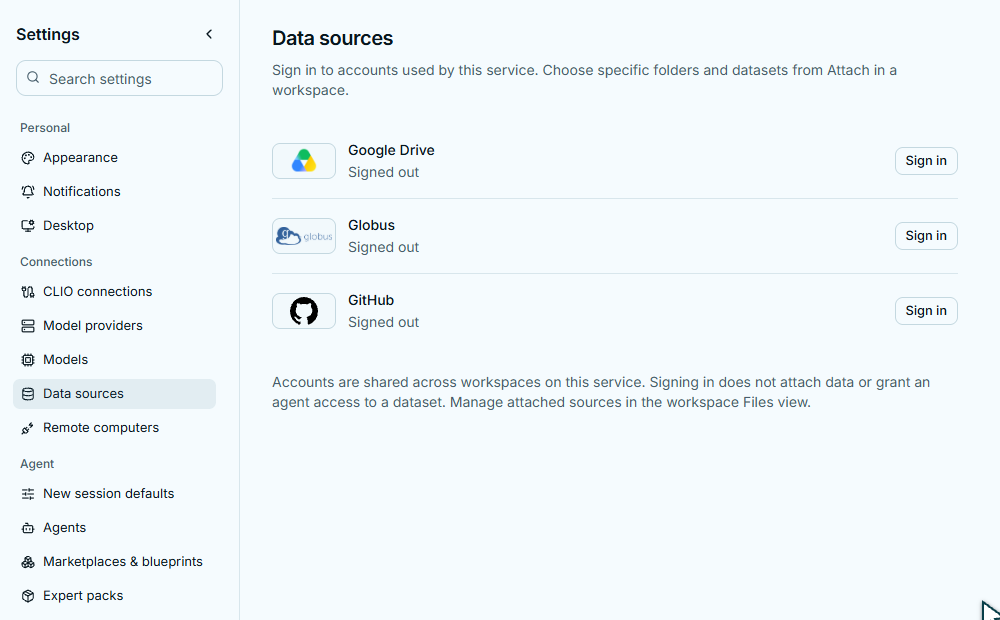Viewport: 1000px width, 620px height.
Task: Click the magnifier icon in the search box
Action: click(33, 78)
